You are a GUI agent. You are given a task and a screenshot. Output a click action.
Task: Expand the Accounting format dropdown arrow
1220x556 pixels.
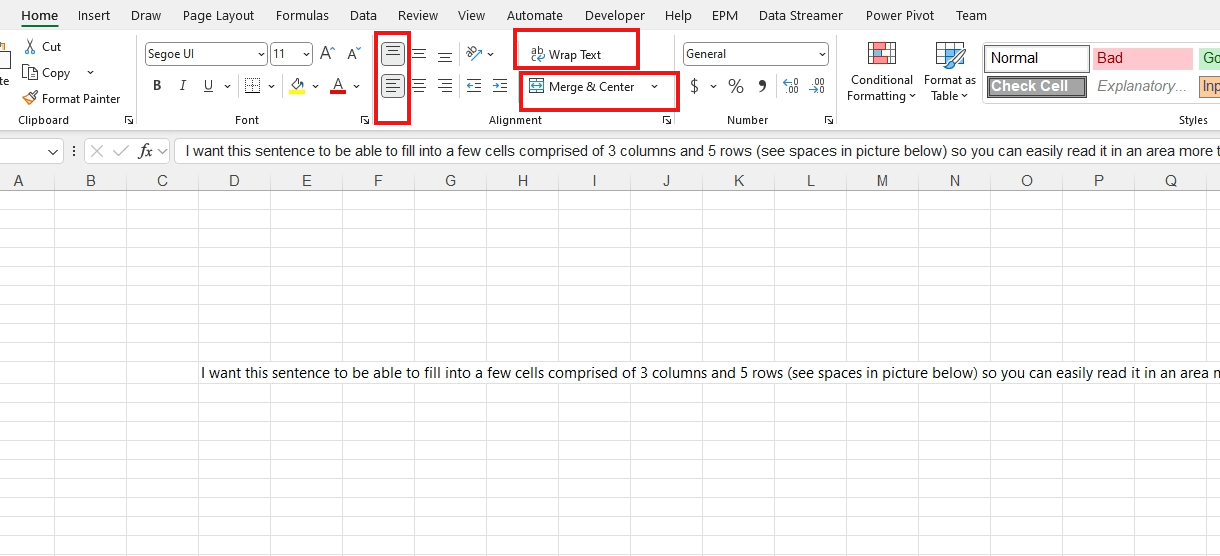pos(713,86)
